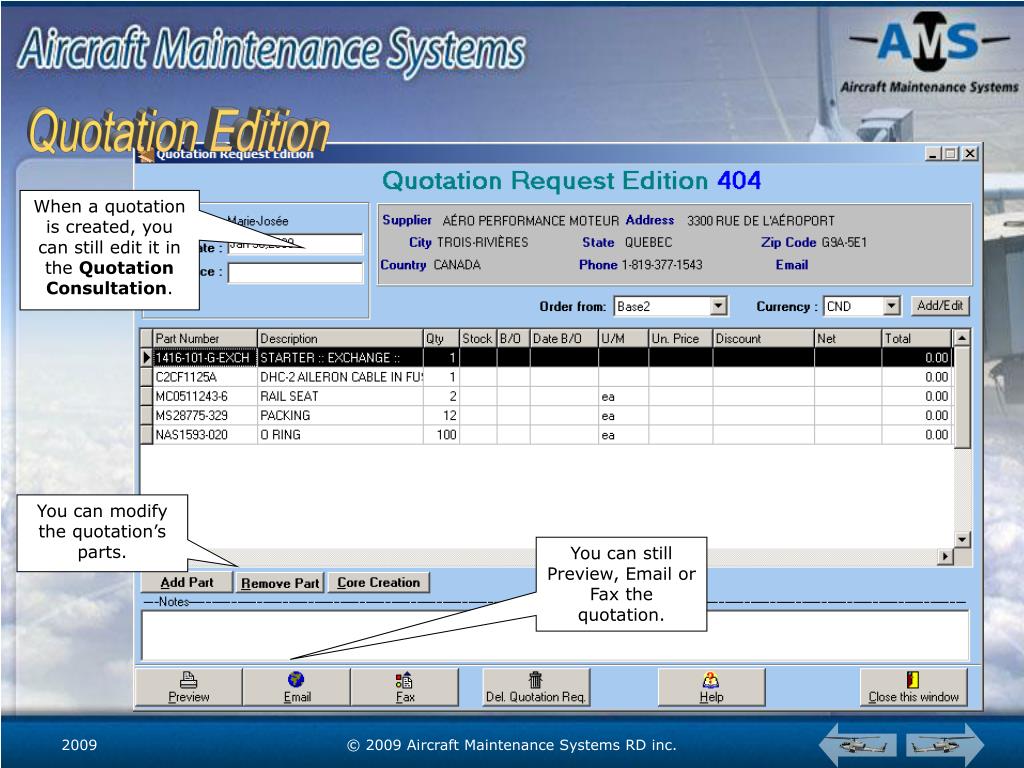Click the quantity 12 cell
This screenshot has width=1024, height=768.
441,416
